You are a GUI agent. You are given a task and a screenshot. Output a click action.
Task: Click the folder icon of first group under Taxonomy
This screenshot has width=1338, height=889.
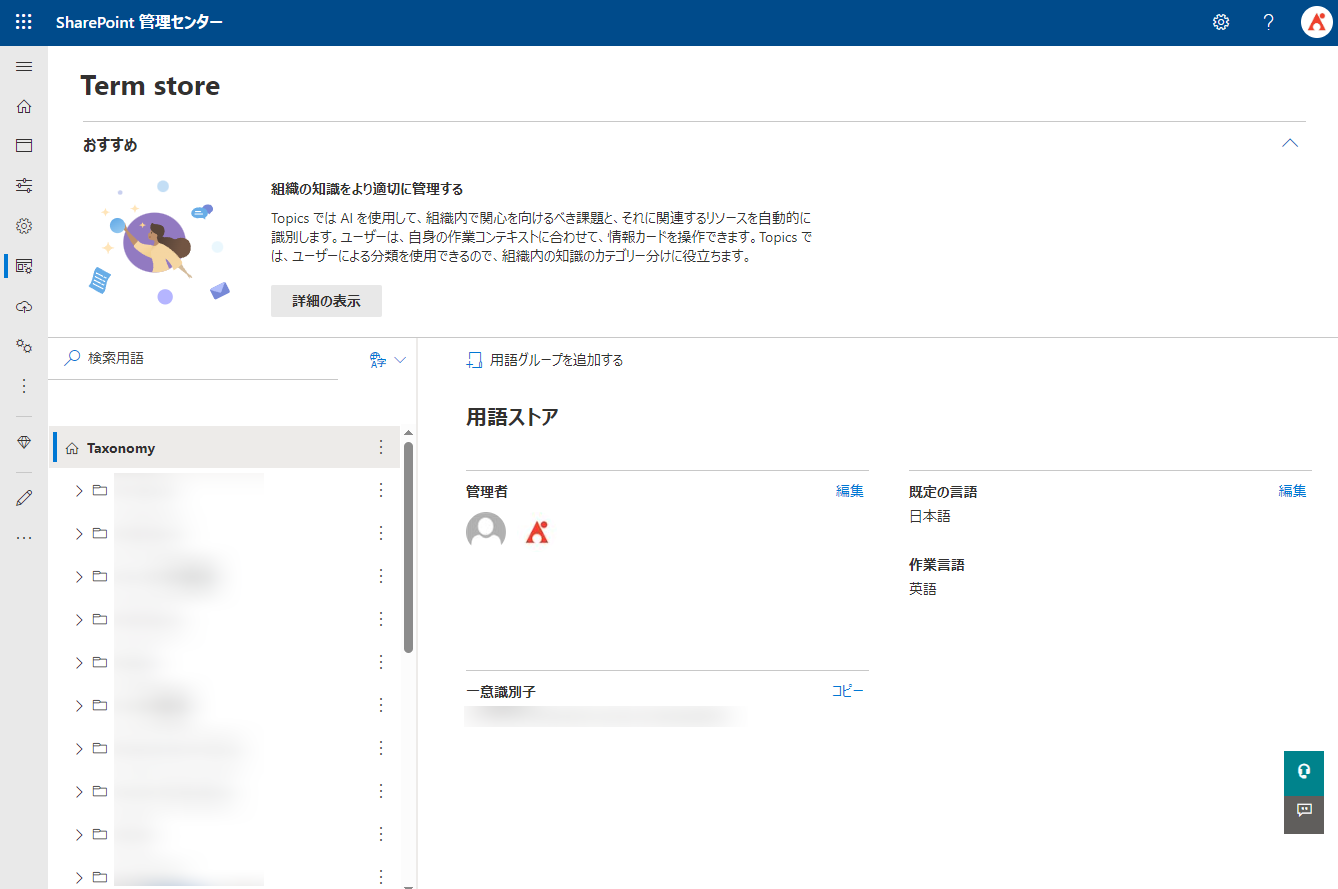click(99, 490)
